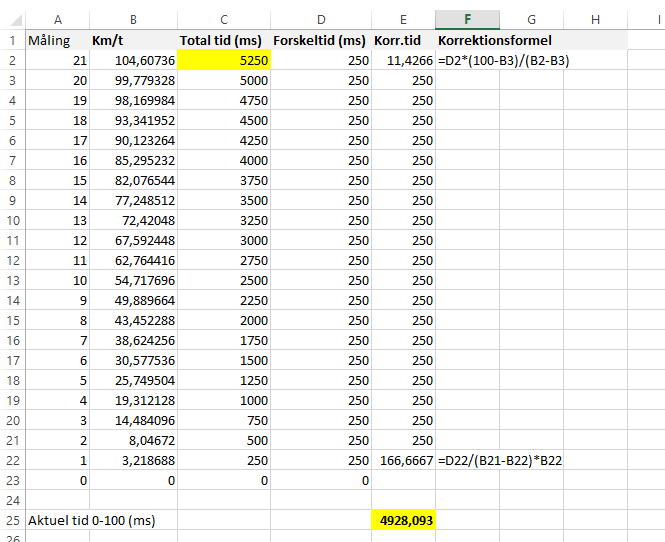This screenshot has width=665, height=542.
Task: Select cell with value 166,6667
Action: tap(403, 460)
